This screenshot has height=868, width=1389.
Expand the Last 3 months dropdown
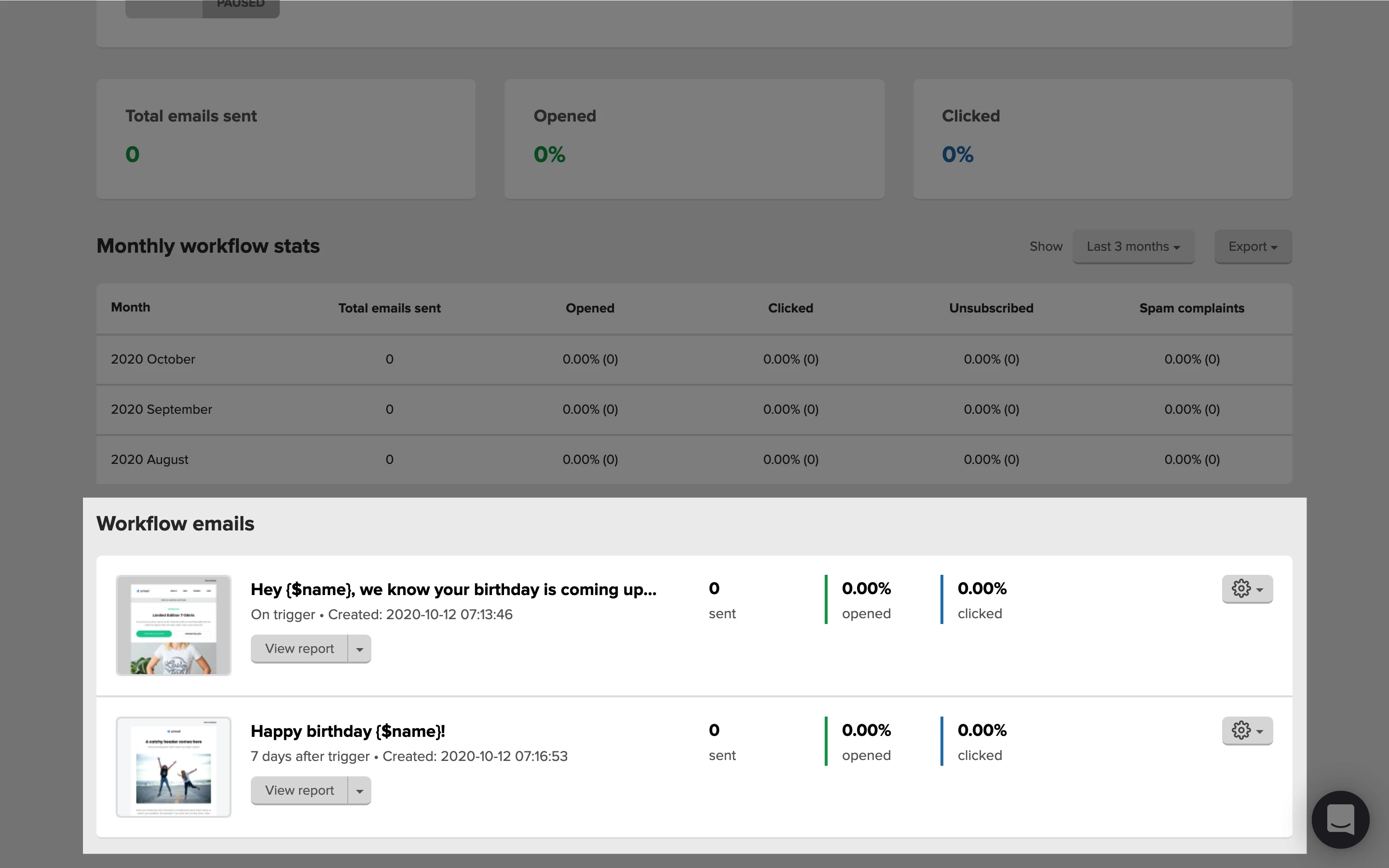click(1133, 247)
